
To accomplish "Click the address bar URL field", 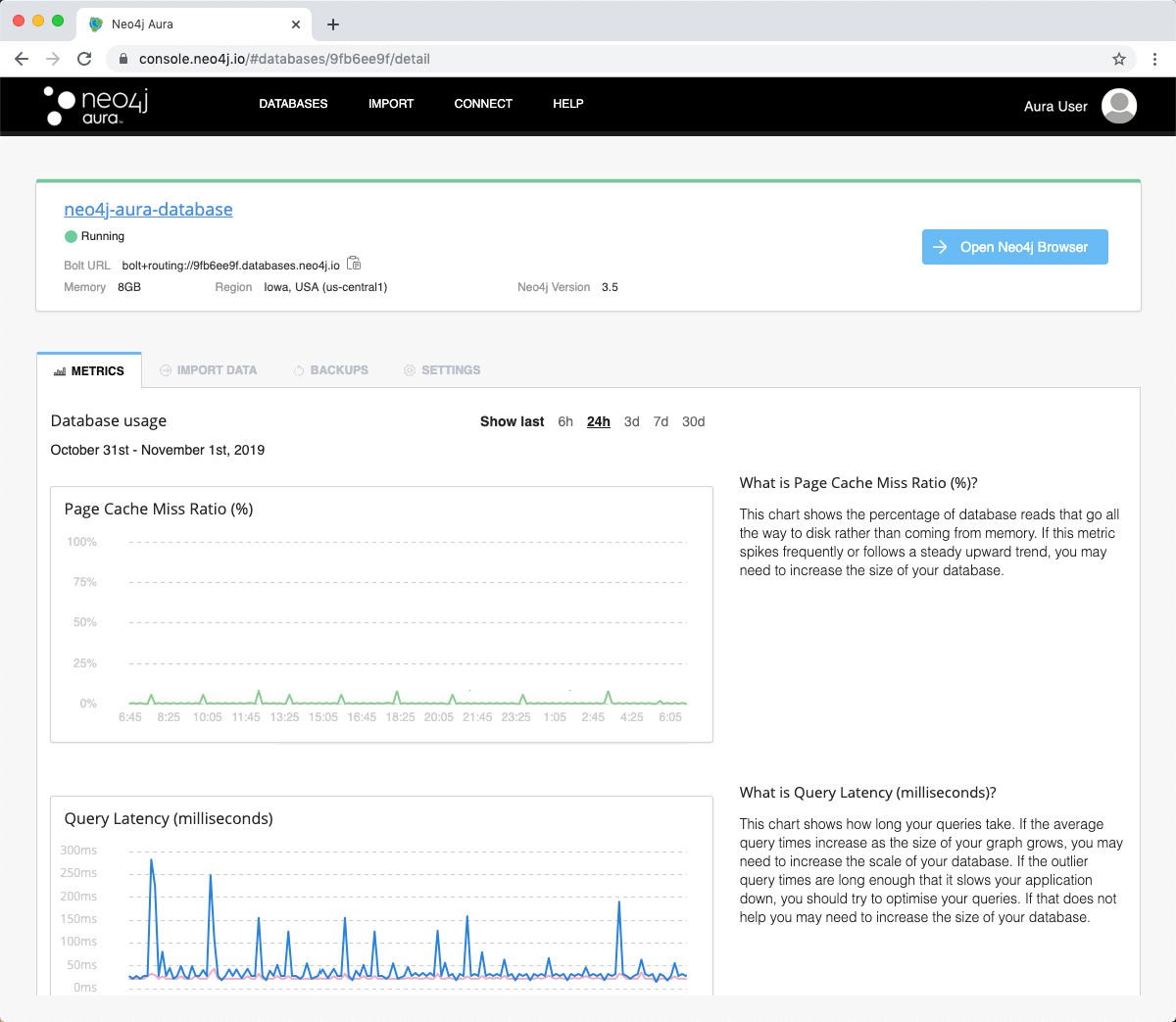I will tap(621, 59).
